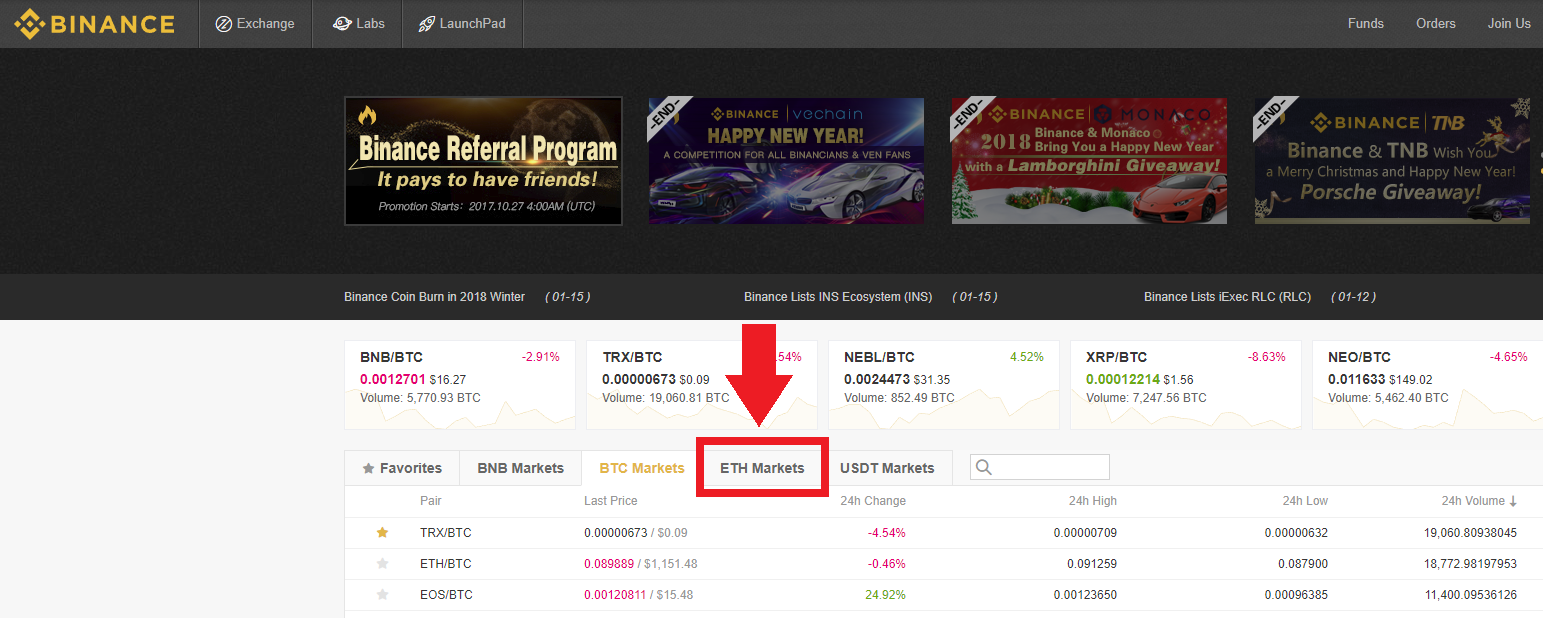1543x618 pixels.
Task: Switch to the BNB Markets tab
Action: 520,468
